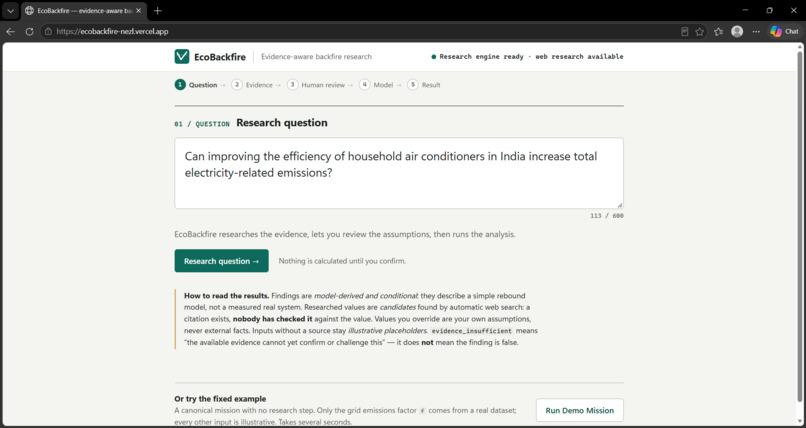Click the Research question button
Viewport: 806px width, 428px height.
point(222,261)
